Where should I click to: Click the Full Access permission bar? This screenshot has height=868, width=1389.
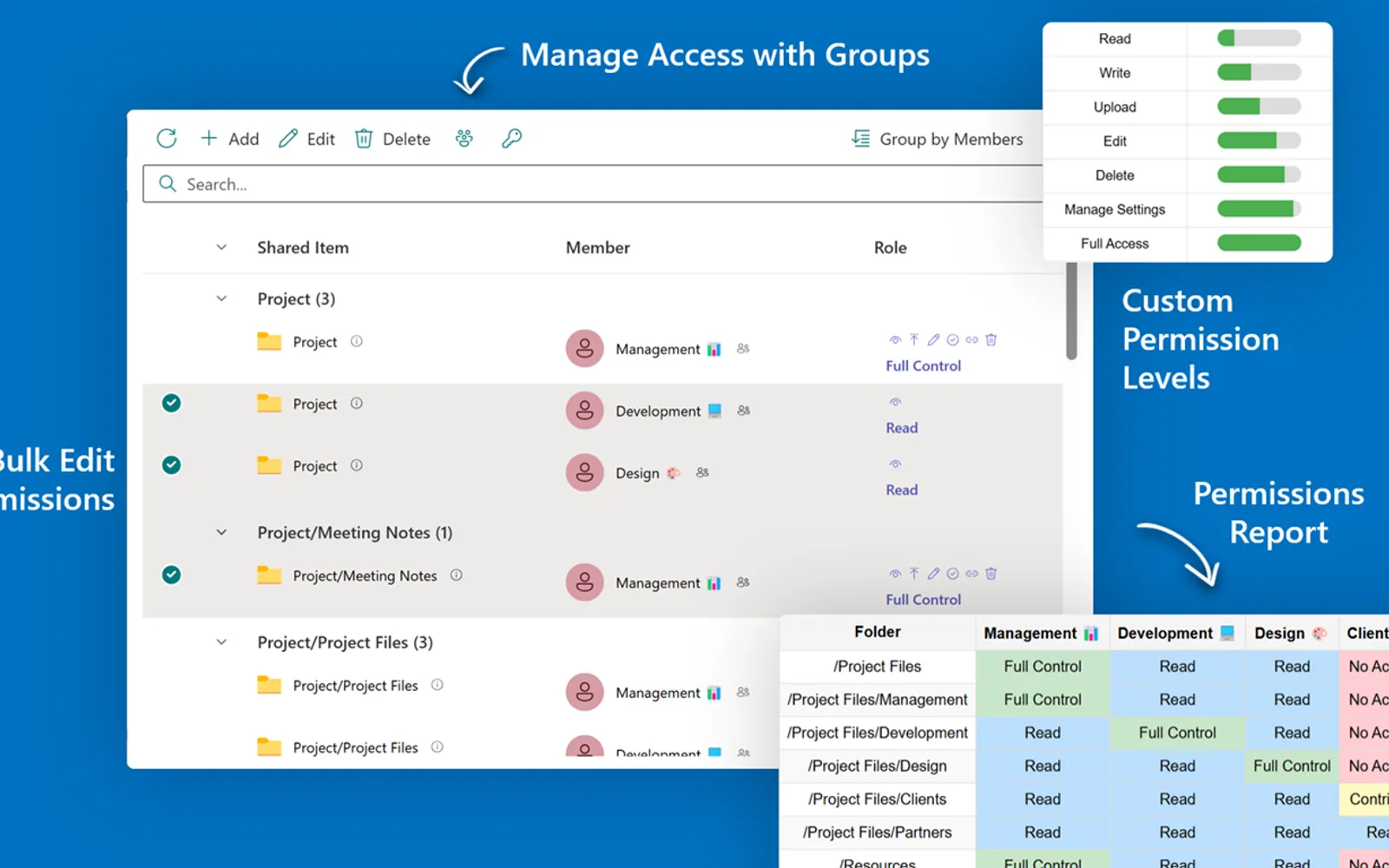coord(1259,243)
